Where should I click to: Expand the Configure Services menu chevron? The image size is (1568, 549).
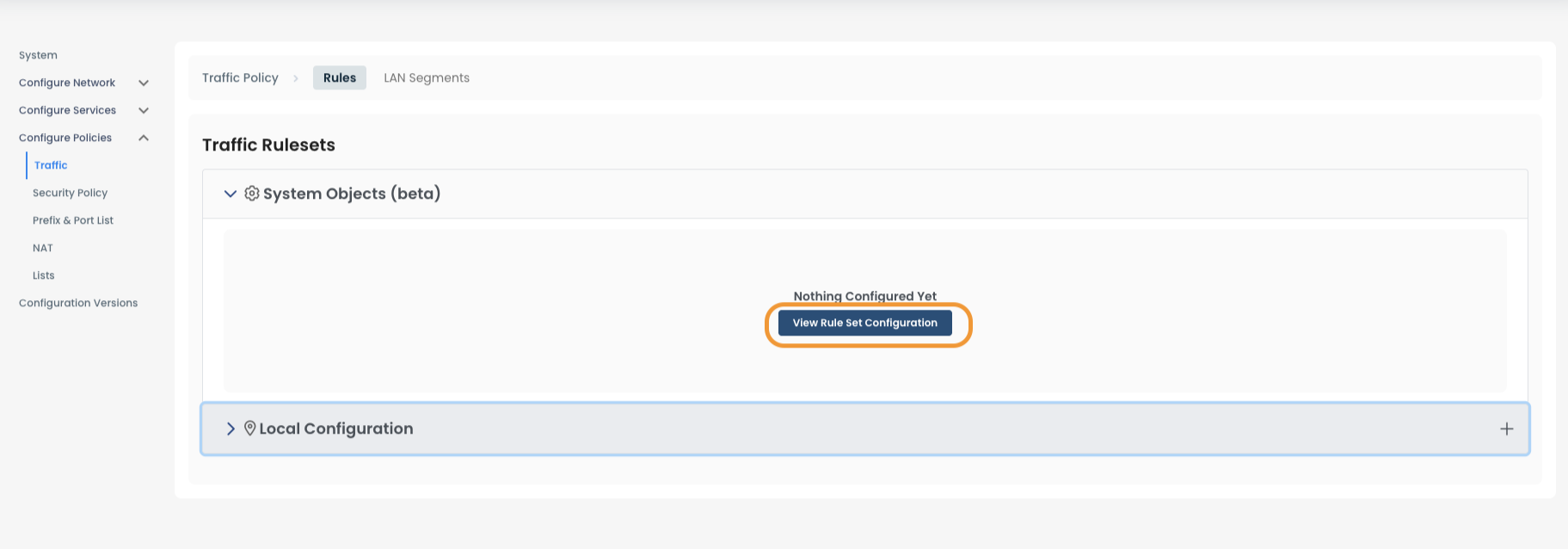[144, 110]
